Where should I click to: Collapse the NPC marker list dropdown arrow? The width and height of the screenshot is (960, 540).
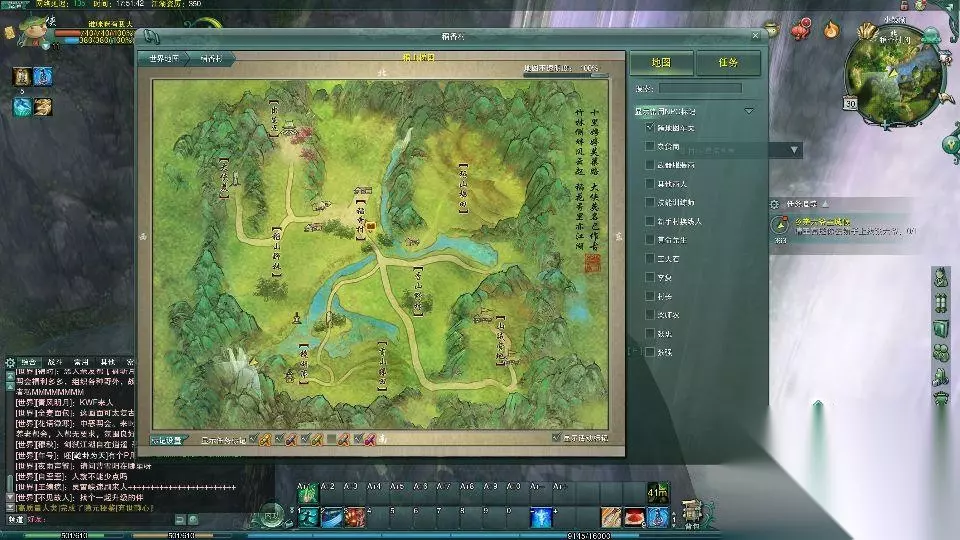click(749, 111)
